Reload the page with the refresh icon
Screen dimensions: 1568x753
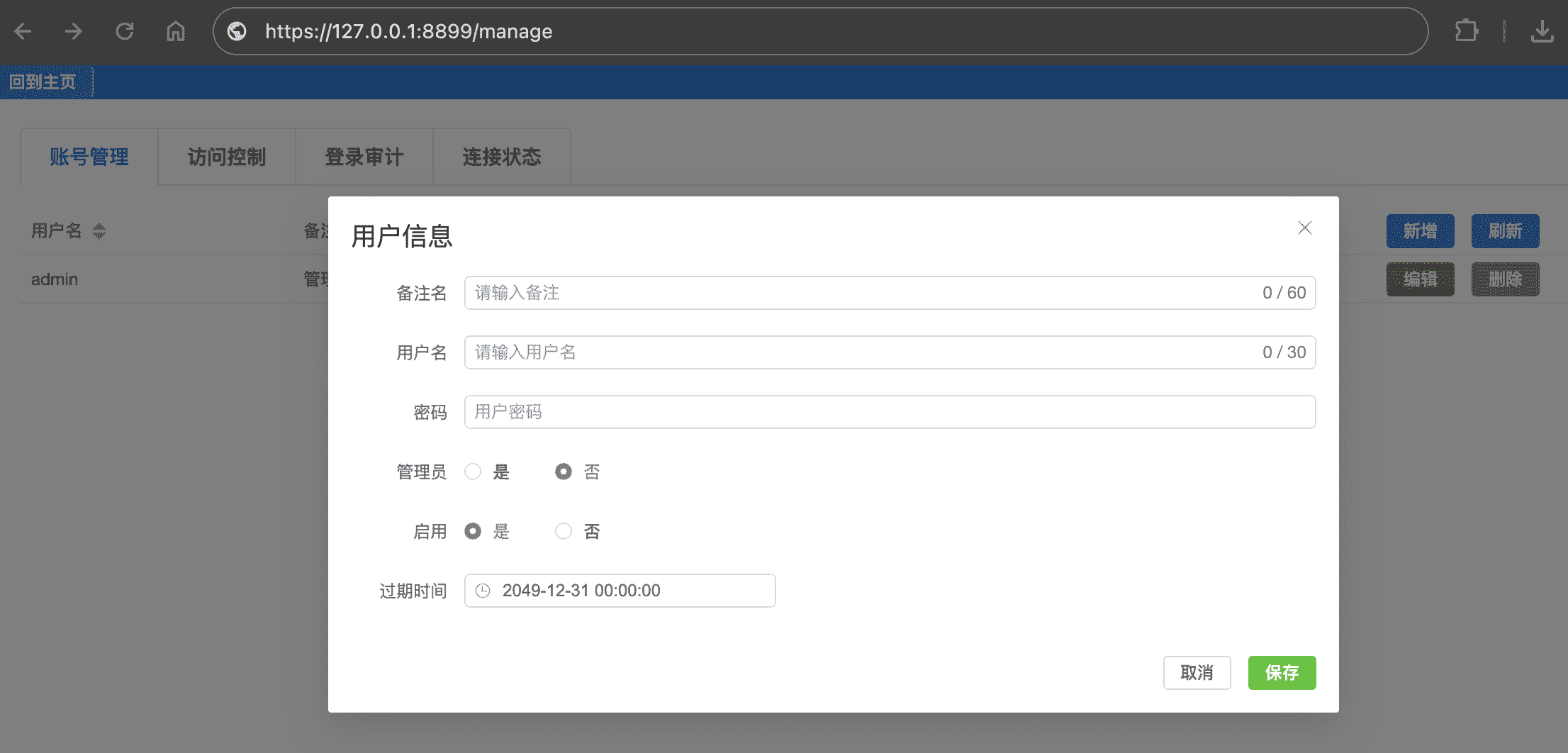[125, 31]
